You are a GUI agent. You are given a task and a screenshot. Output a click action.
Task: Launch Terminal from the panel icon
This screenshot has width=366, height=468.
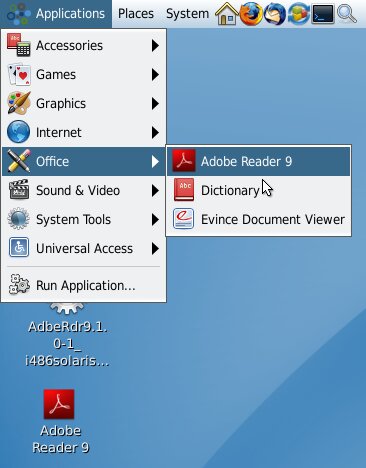[x=323, y=14]
